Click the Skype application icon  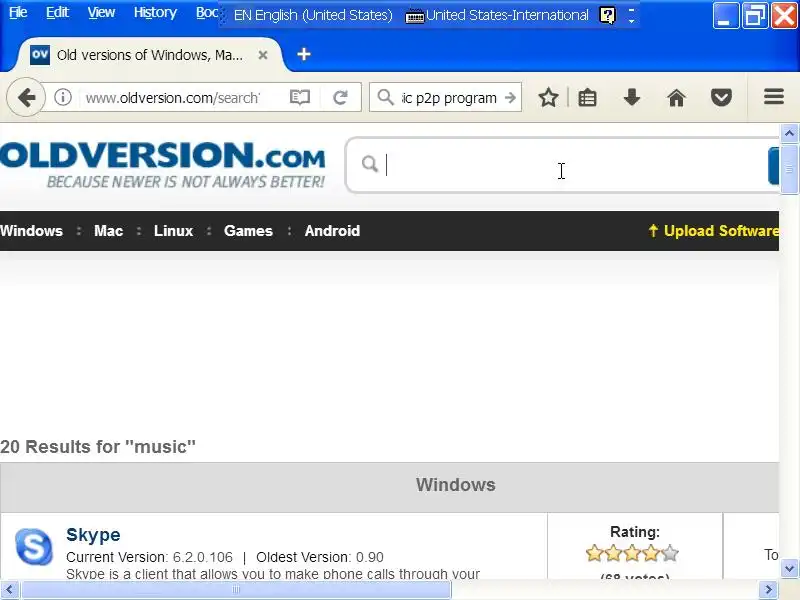pyautogui.click(x=34, y=547)
